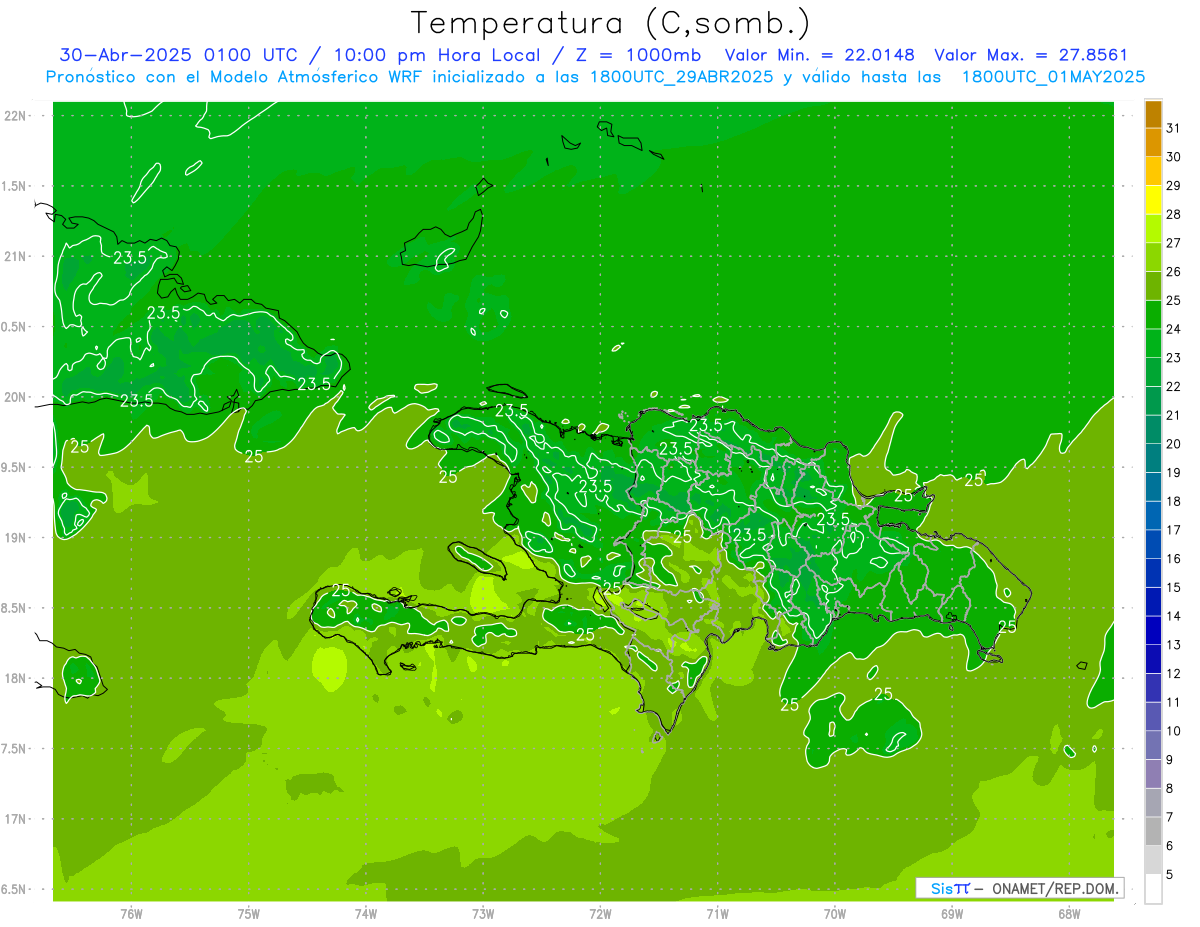Image resolution: width=1200 pixels, height=927 pixels.
Task: Click the 'ONAMET/REP.DOM.' credit label
Action: (1056, 888)
